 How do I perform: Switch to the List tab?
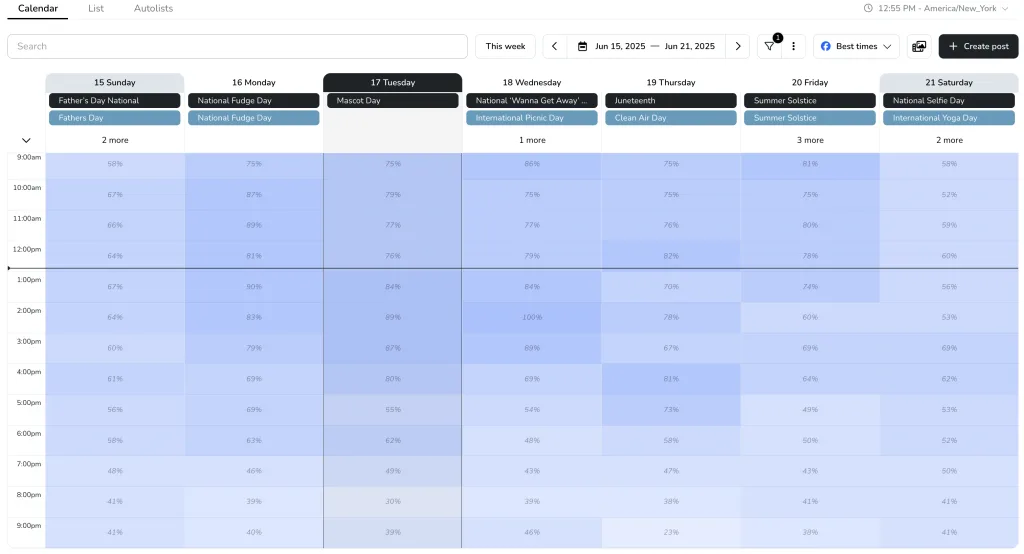point(96,8)
